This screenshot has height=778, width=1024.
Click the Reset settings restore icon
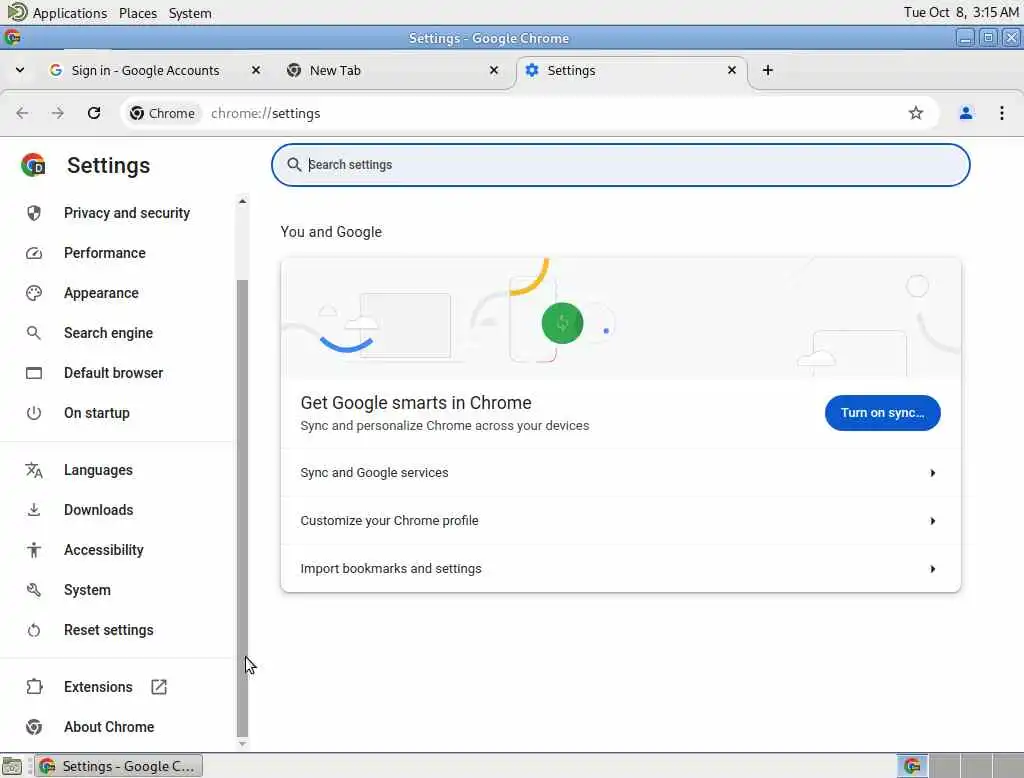(x=33, y=630)
